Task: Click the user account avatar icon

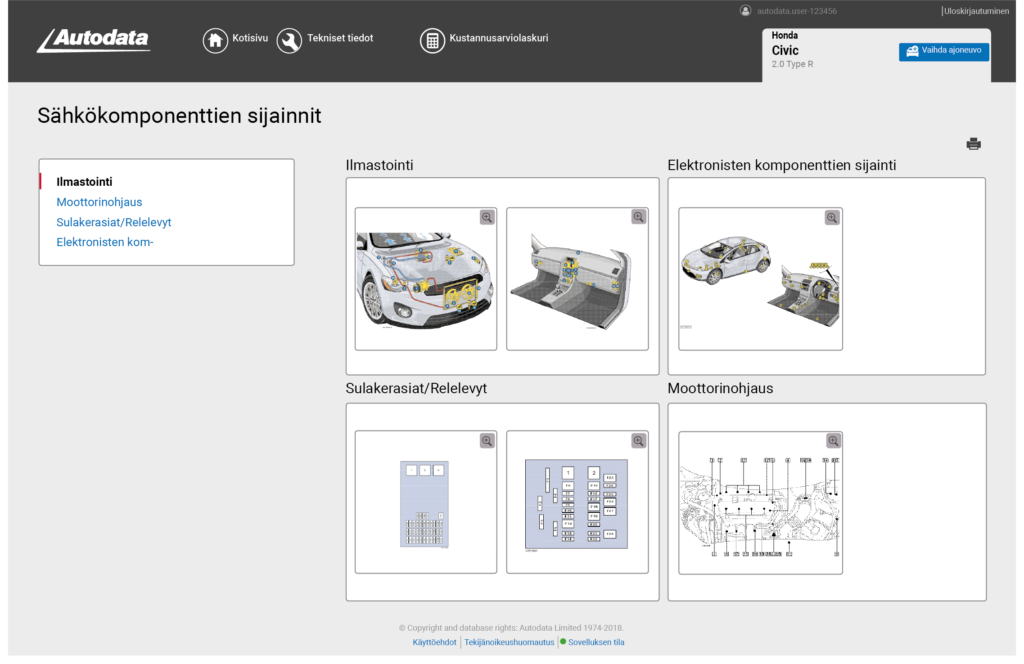Action: (x=745, y=11)
